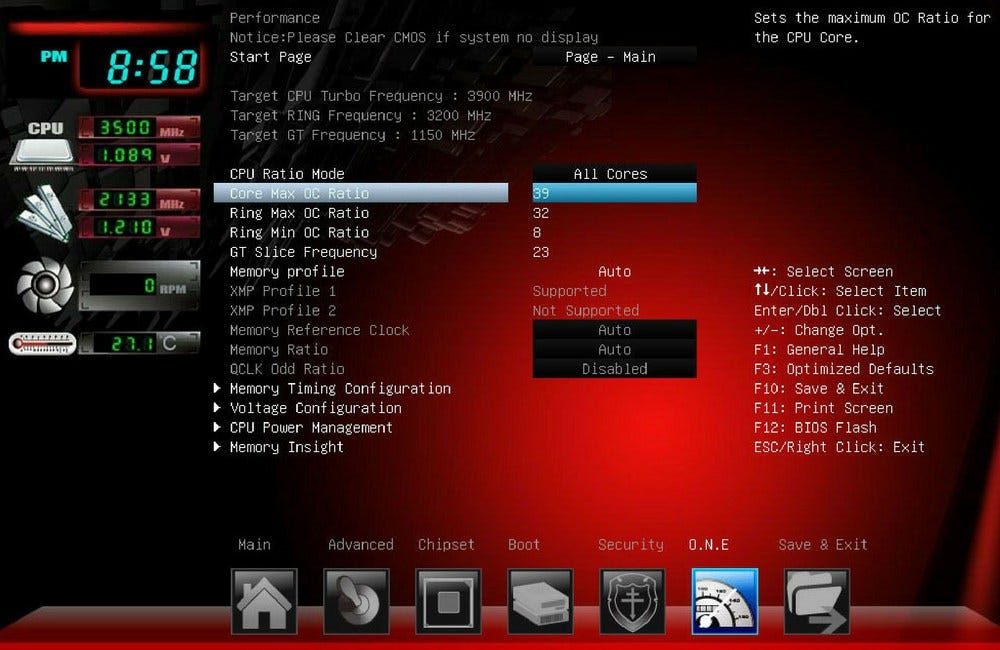Viewport: 1000px width, 650px height.
Task: Click the Supported status of XMP Profile 1
Action: [x=570, y=291]
